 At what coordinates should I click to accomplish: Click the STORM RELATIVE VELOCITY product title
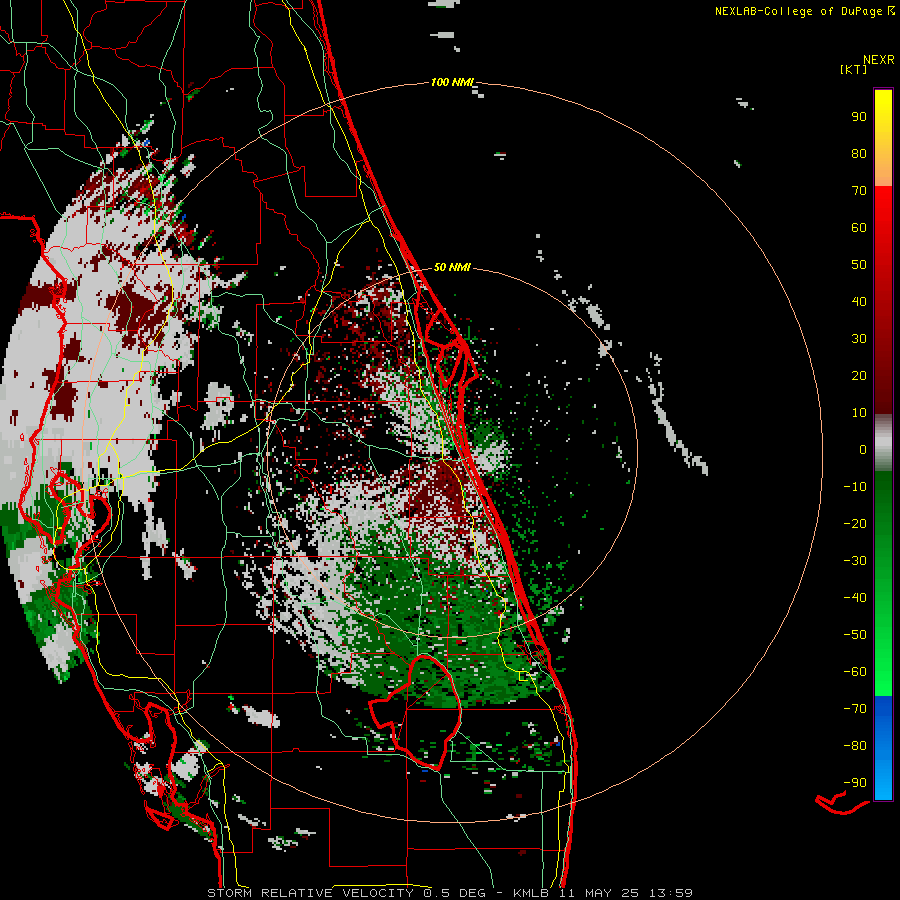310,893
